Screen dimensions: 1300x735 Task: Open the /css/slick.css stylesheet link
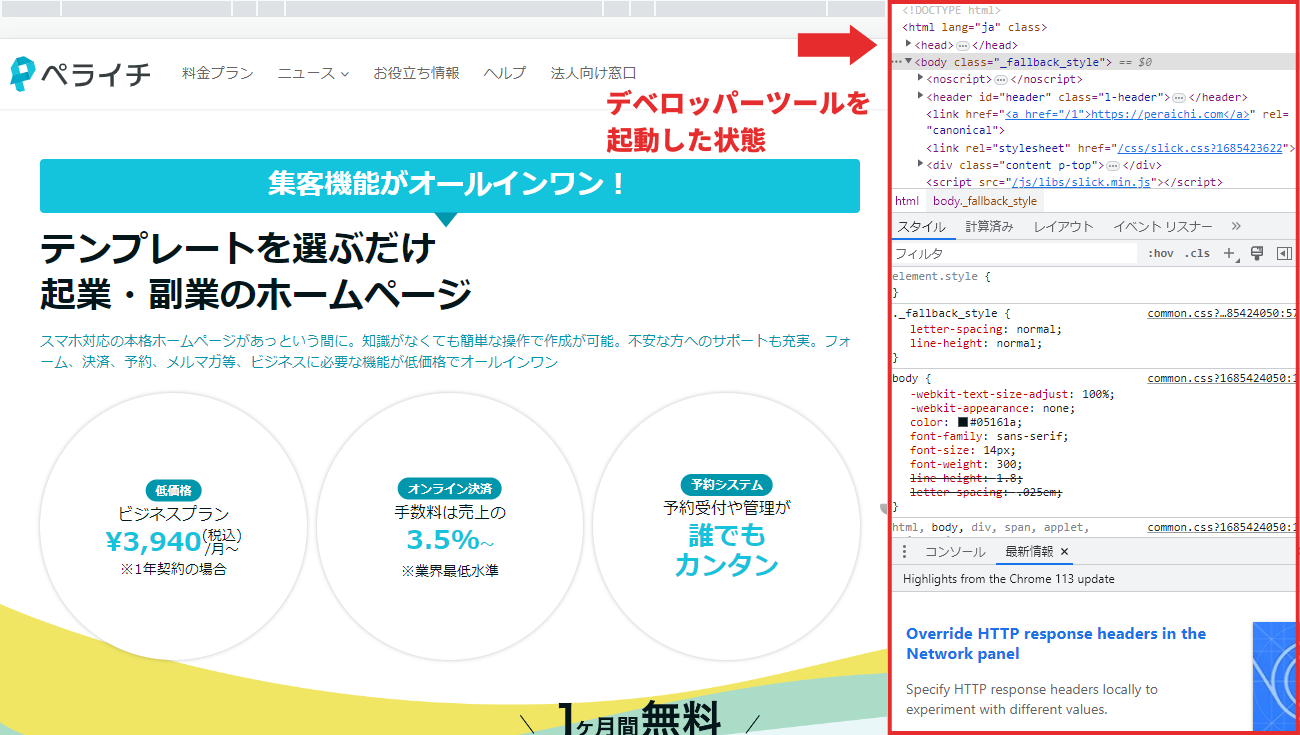[1199, 148]
